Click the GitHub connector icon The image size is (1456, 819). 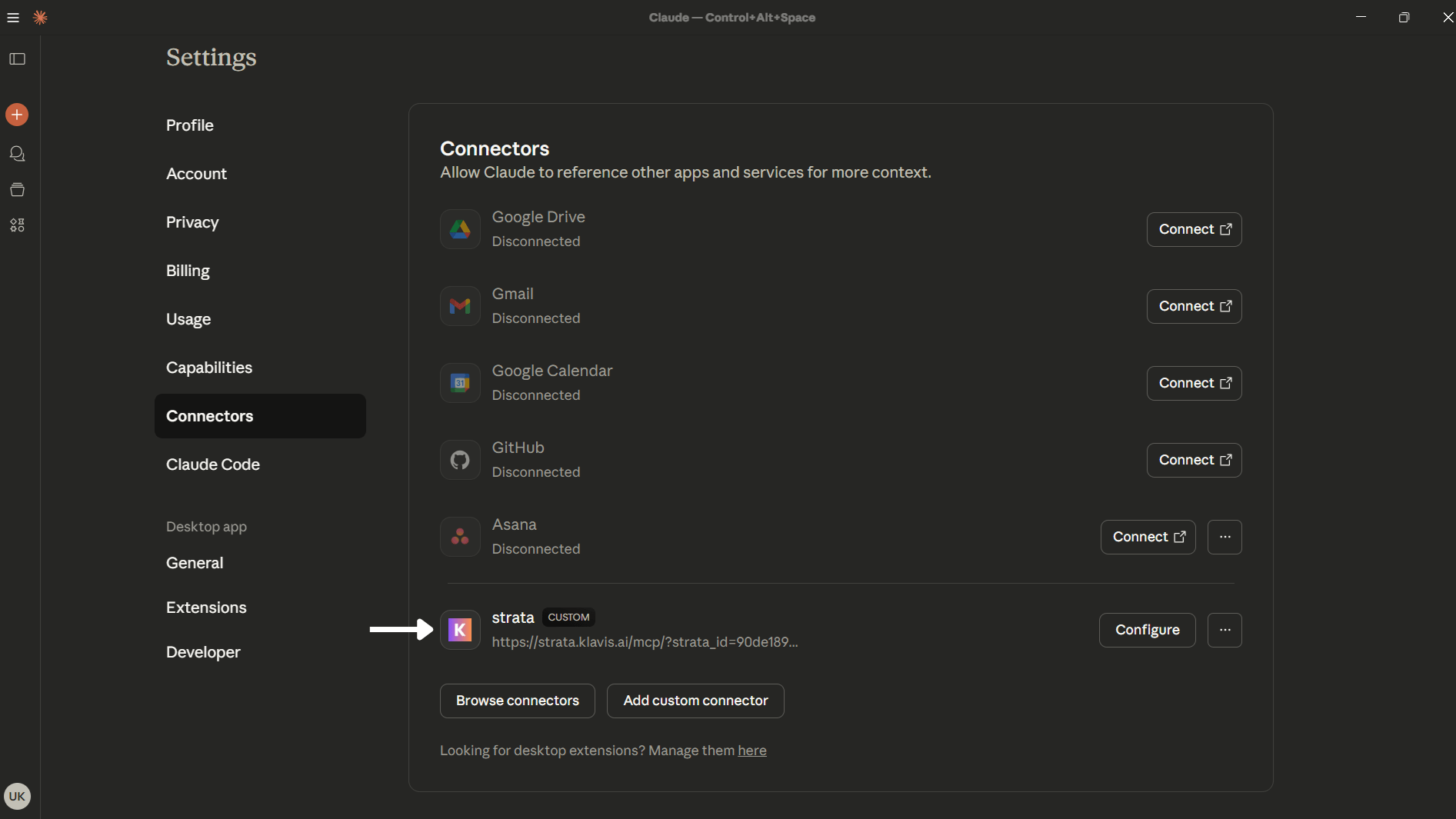click(x=460, y=460)
